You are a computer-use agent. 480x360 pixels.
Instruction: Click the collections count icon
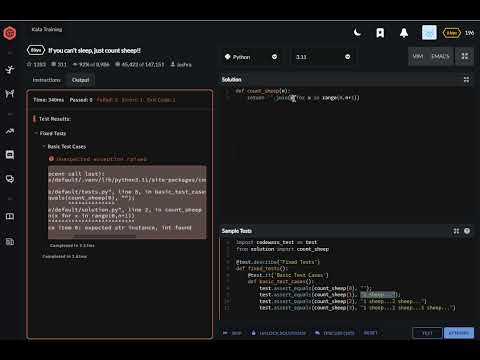(x=59, y=64)
